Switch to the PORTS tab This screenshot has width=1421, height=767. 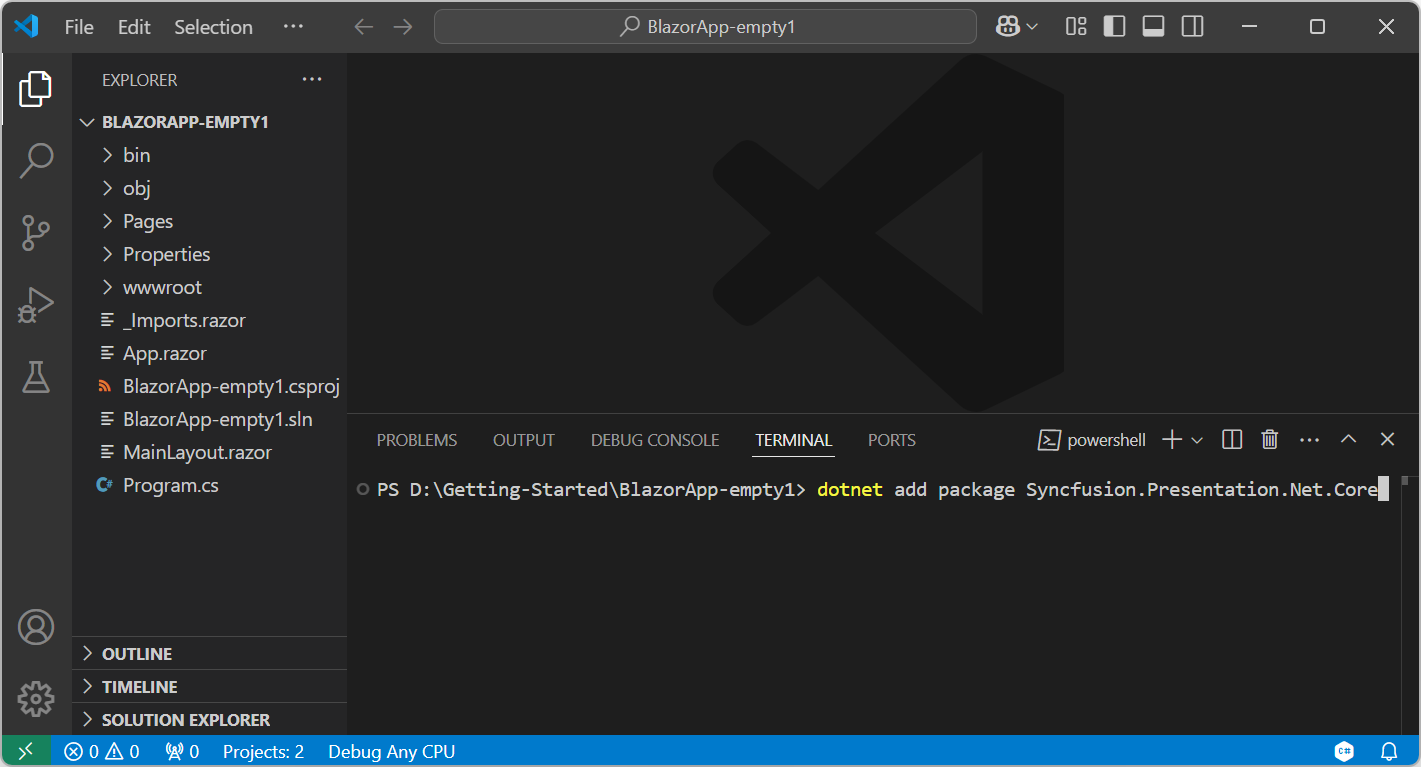[892, 440]
